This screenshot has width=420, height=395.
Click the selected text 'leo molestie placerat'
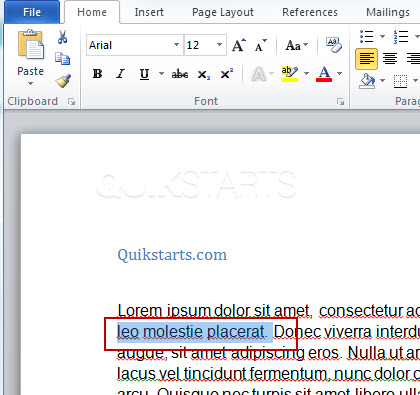tap(191, 332)
